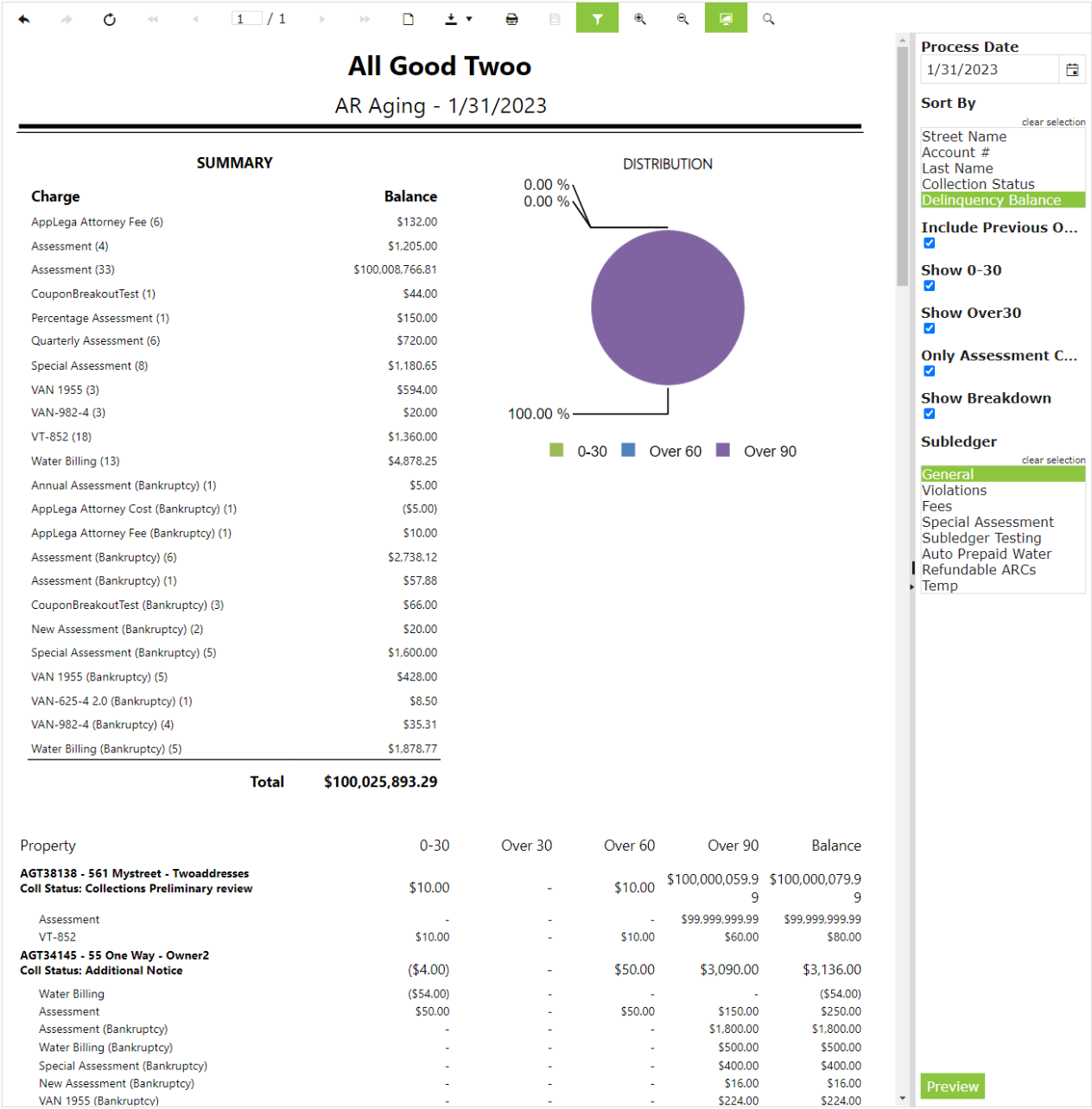
Task: Select Collection Status in Sort By list
Action: tap(978, 184)
